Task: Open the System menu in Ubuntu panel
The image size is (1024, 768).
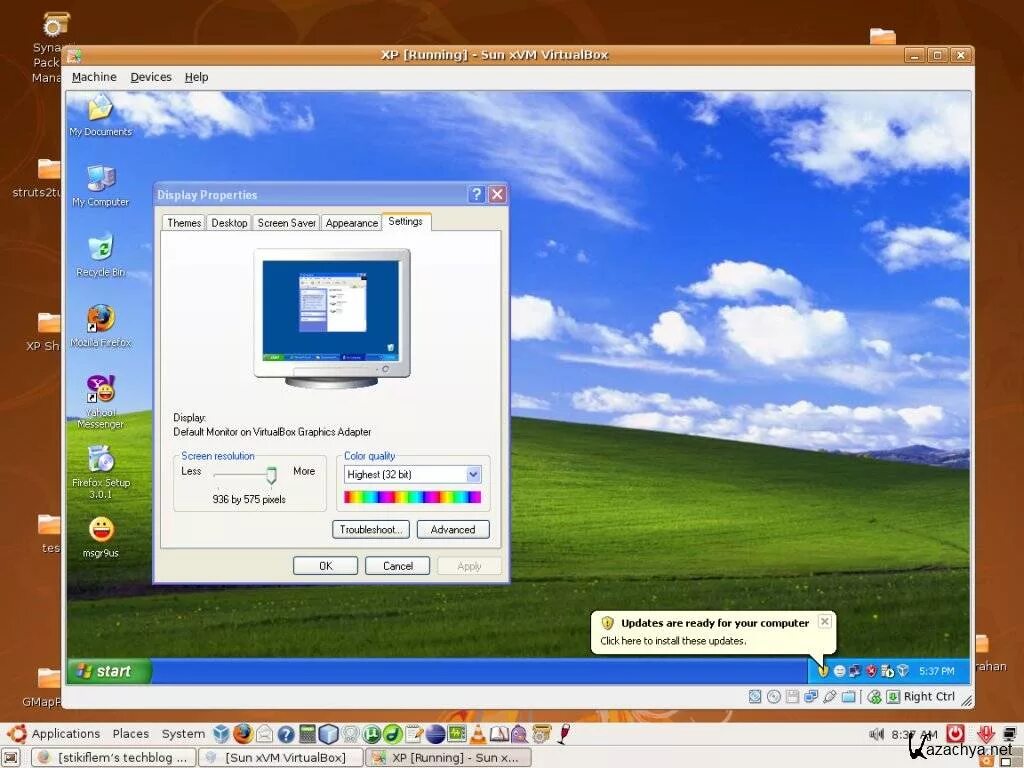Action: (x=183, y=733)
